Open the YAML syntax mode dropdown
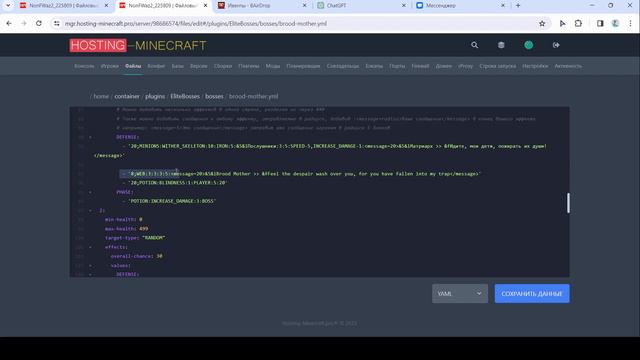This screenshot has height=360, width=640. (460, 293)
